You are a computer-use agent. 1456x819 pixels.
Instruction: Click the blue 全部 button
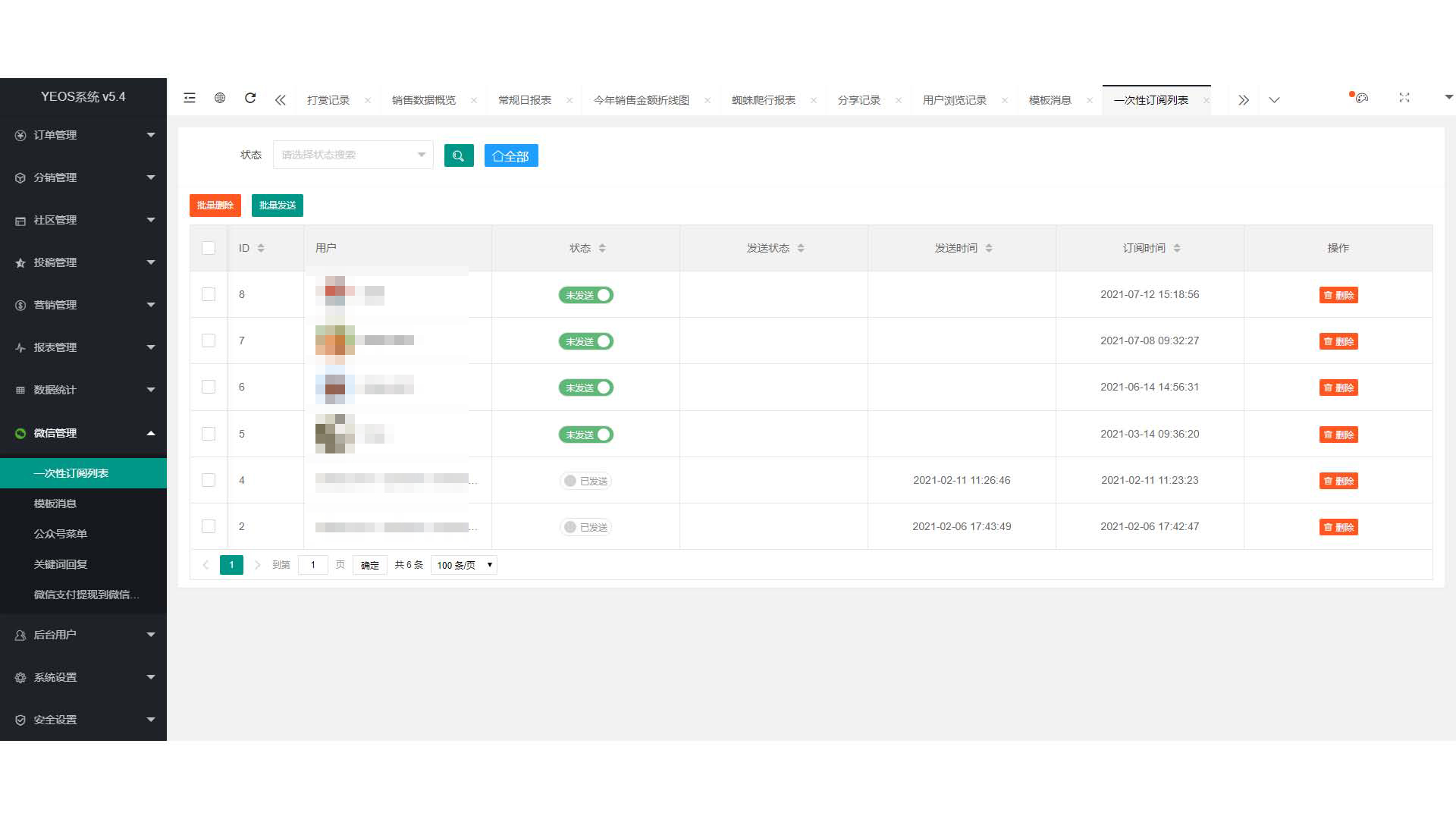pos(511,155)
